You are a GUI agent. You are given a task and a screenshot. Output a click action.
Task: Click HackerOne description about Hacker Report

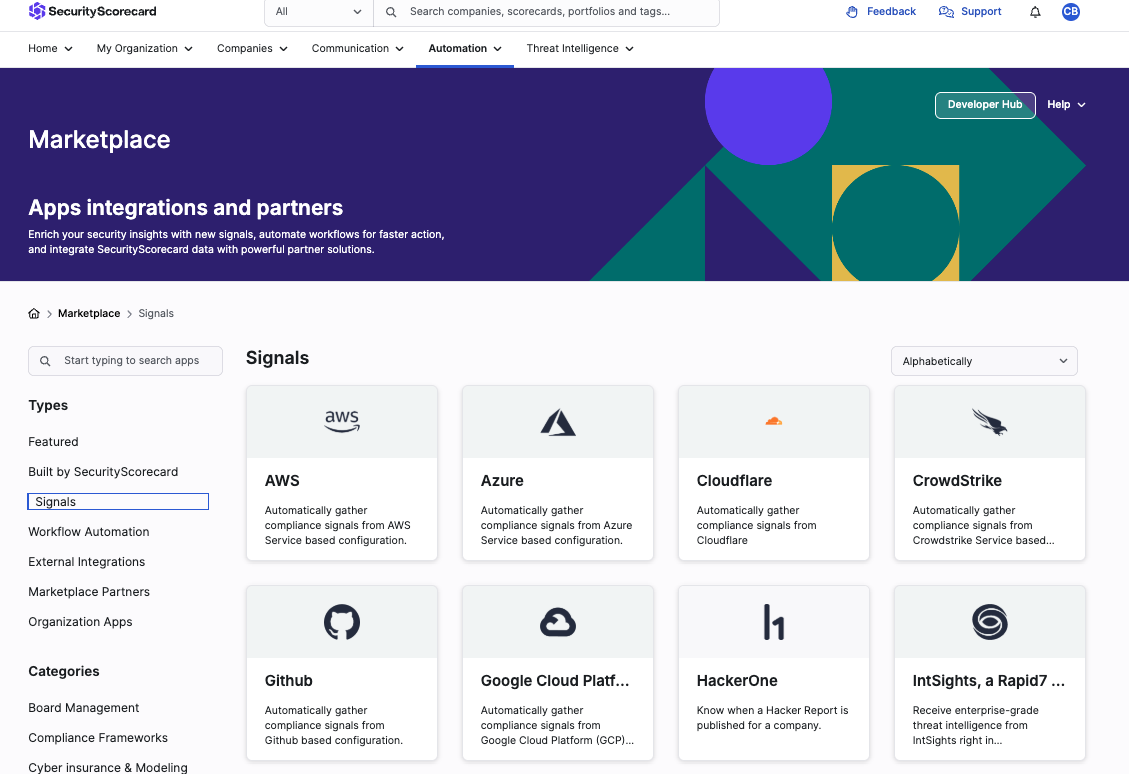click(772, 718)
